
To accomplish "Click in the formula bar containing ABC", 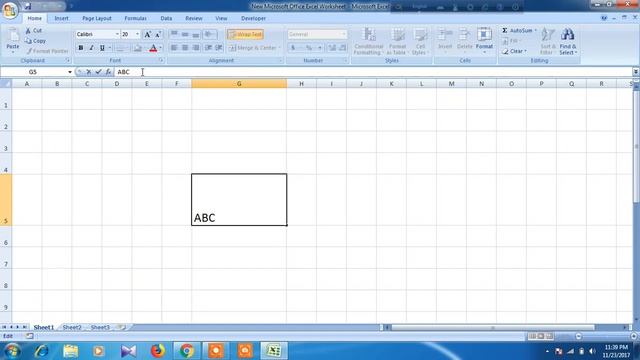I will coord(373,72).
